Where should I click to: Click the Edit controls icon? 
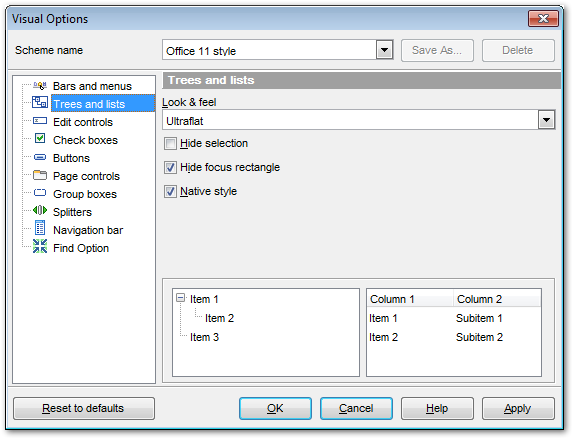click(40, 121)
